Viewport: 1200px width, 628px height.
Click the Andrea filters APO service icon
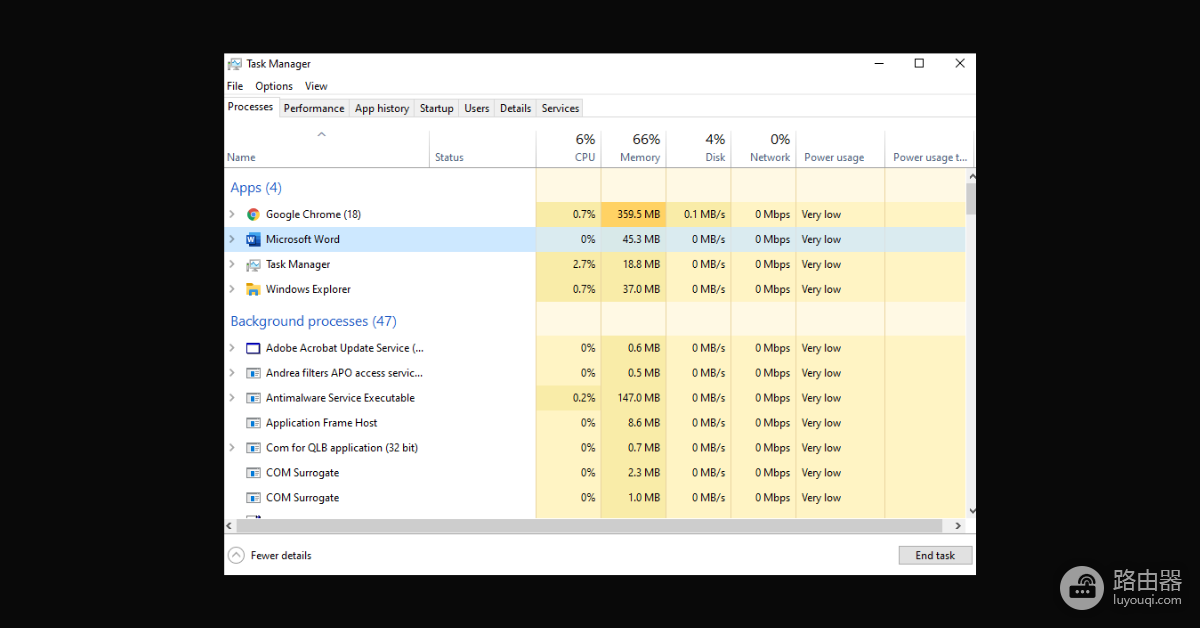pyautogui.click(x=253, y=373)
